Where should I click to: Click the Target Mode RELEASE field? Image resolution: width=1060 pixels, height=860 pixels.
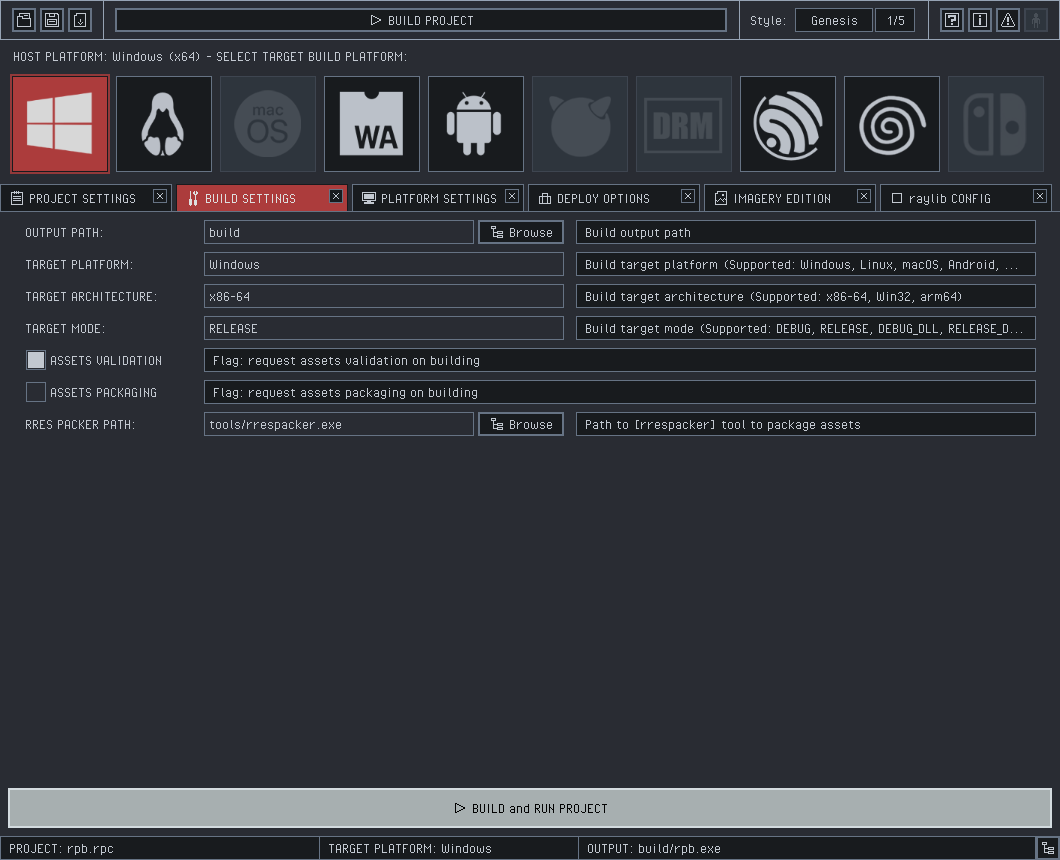pos(384,329)
